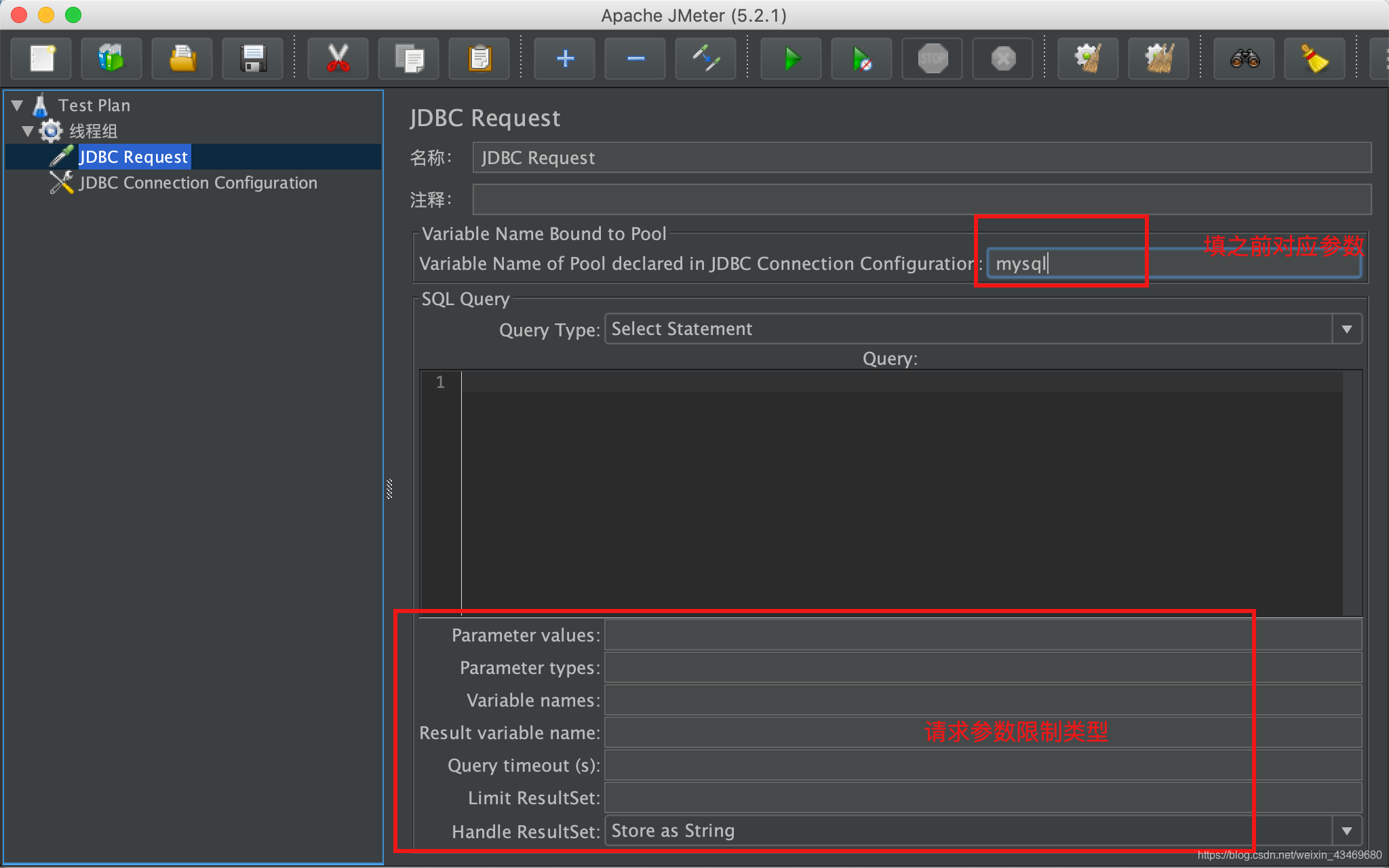The height and width of the screenshot is (868, 1389).
Task: Click the Toggle arrows toolbar icon
Action: [x=705, y=59]
